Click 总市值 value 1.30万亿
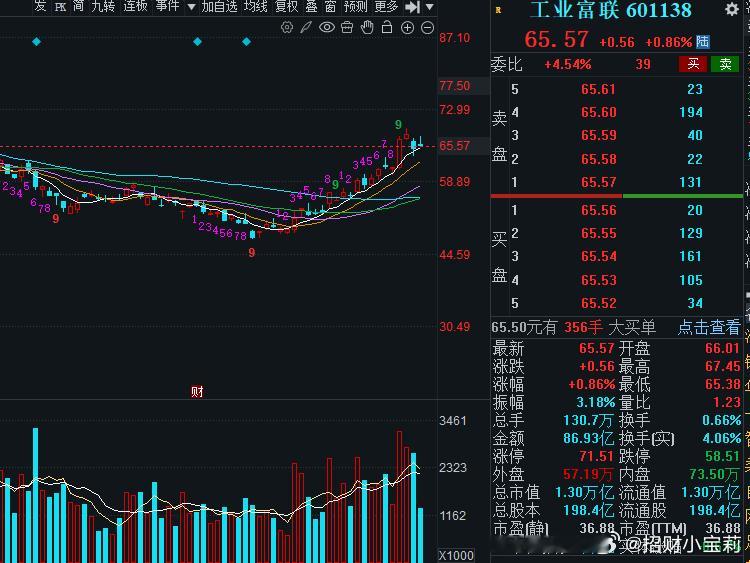This screenshot has width=750, height=563. (584, 492)
